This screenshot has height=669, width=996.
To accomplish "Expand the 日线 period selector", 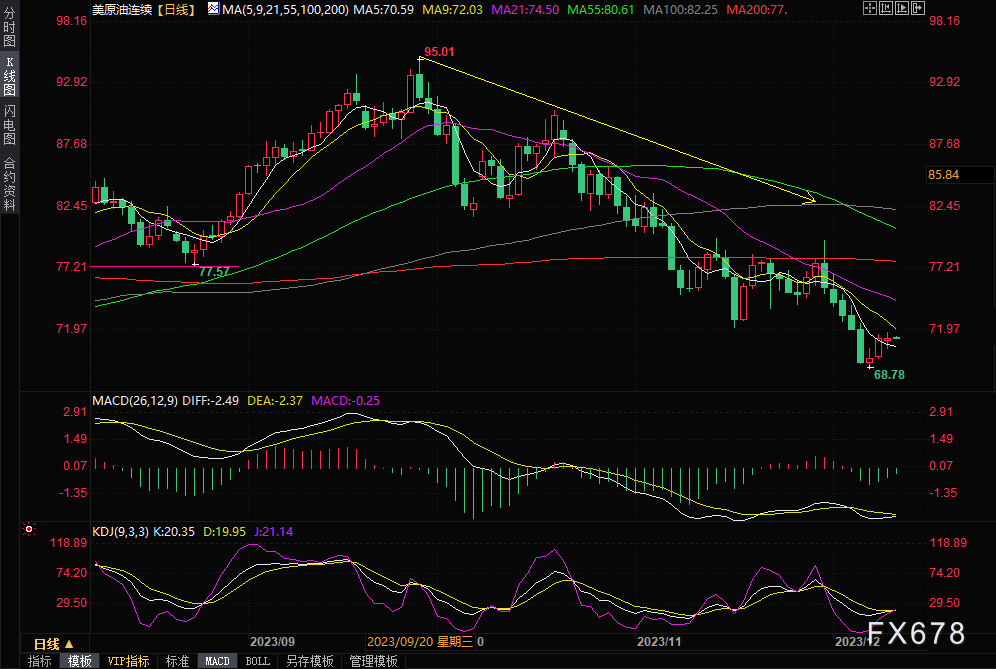I will tap(53, 644).
